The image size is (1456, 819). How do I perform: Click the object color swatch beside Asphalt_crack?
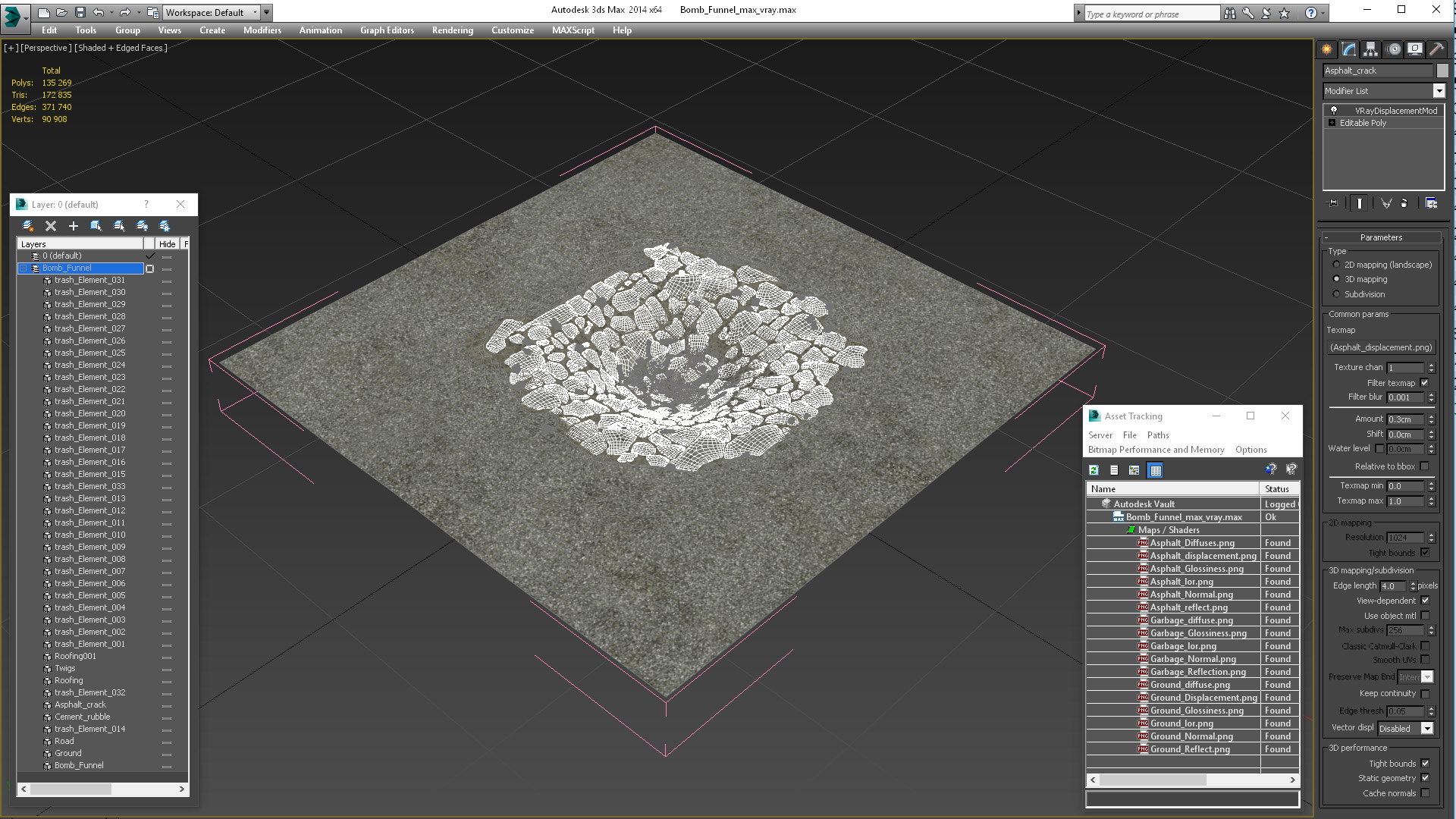point(1442,71)
